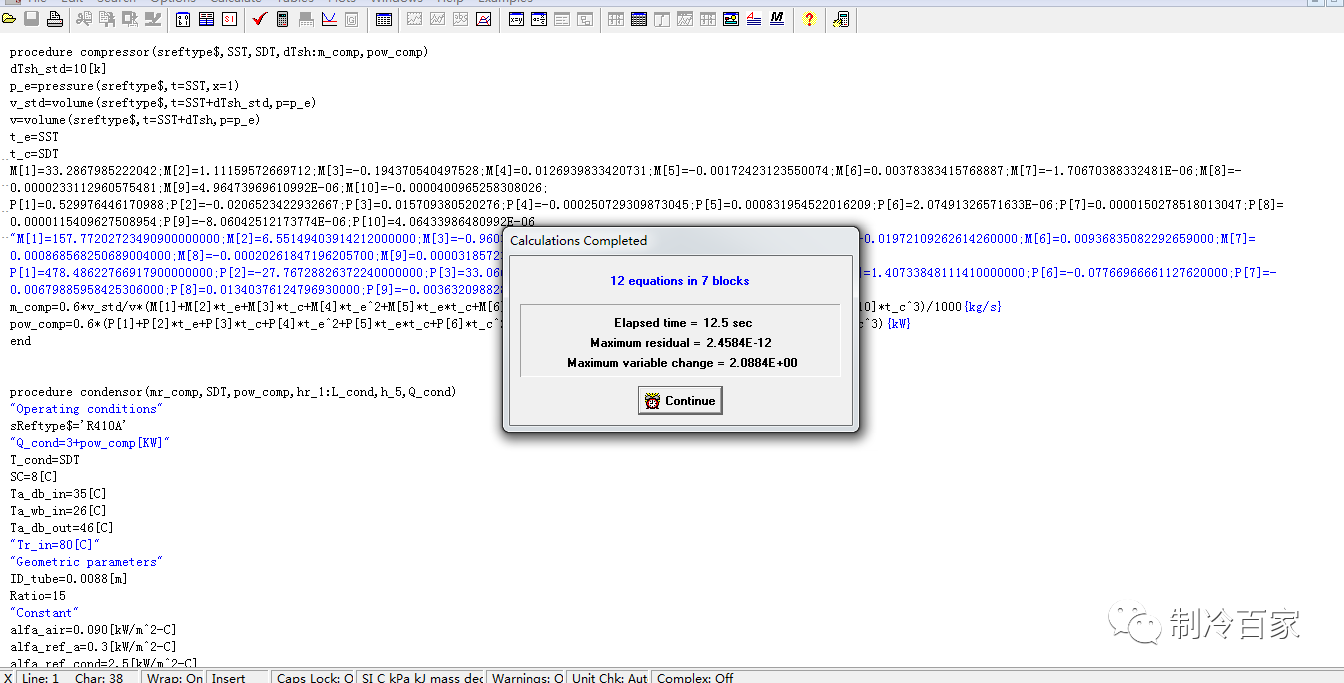Click the Maximum residual value line
The height and width of the screenshot is (683, 1344).
[681, 343]
